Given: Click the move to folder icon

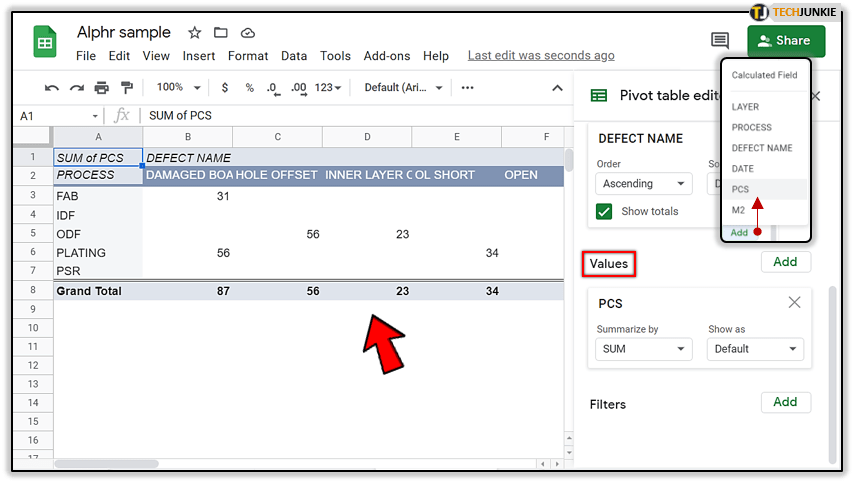Looking at the screenshot, I should point(221,33).
